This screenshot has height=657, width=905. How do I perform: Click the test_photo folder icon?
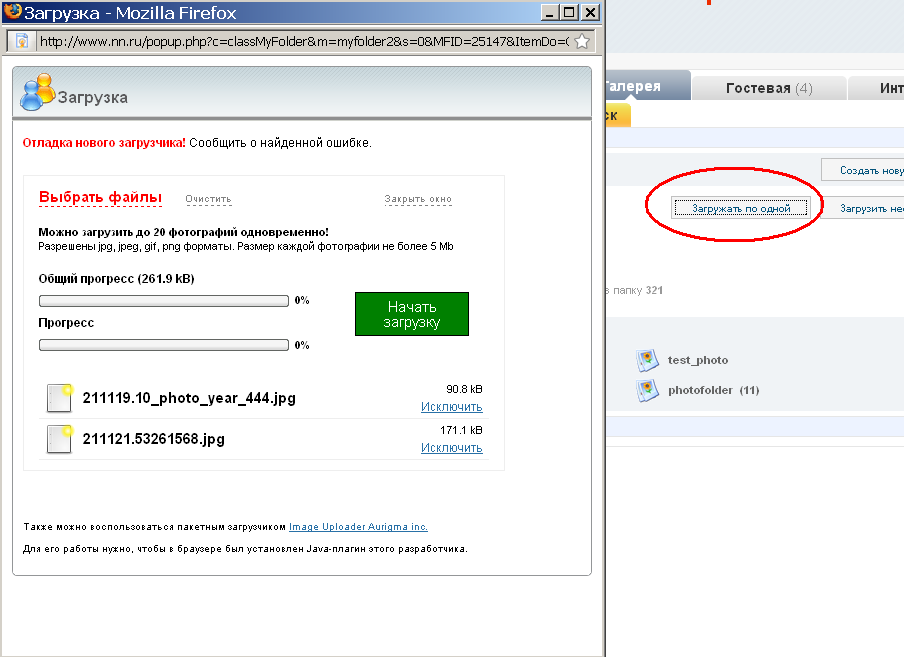(x=648, y=360)
